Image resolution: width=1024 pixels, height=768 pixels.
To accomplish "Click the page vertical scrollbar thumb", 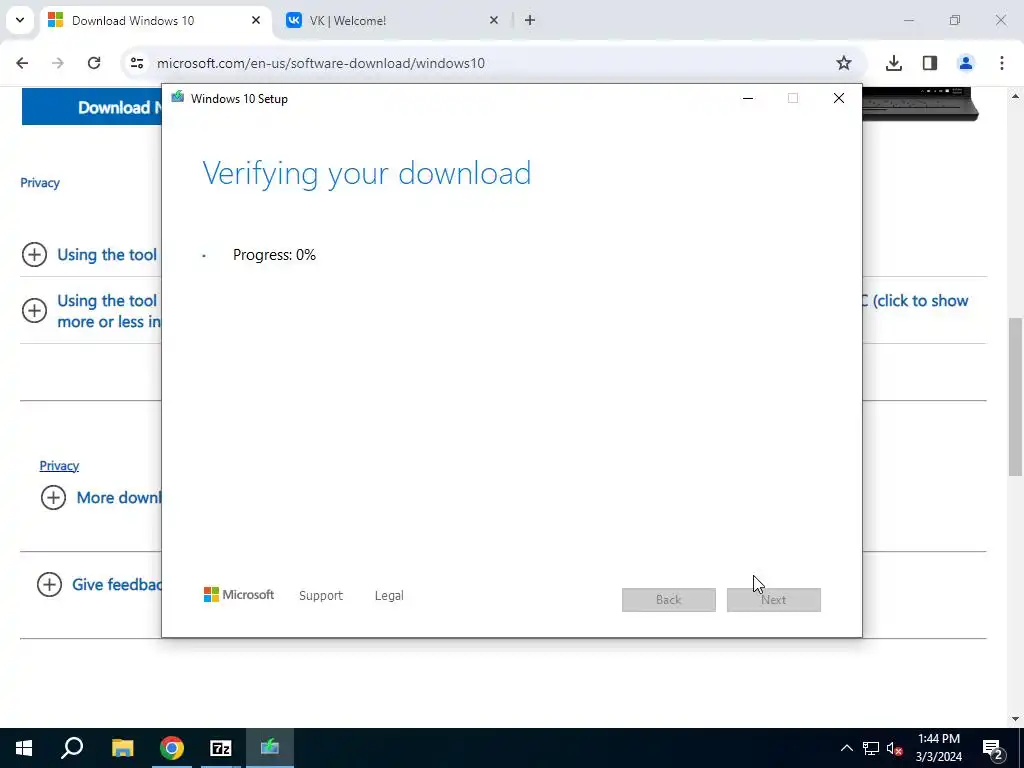I will pyautogui.click(x=1015, y=397).
